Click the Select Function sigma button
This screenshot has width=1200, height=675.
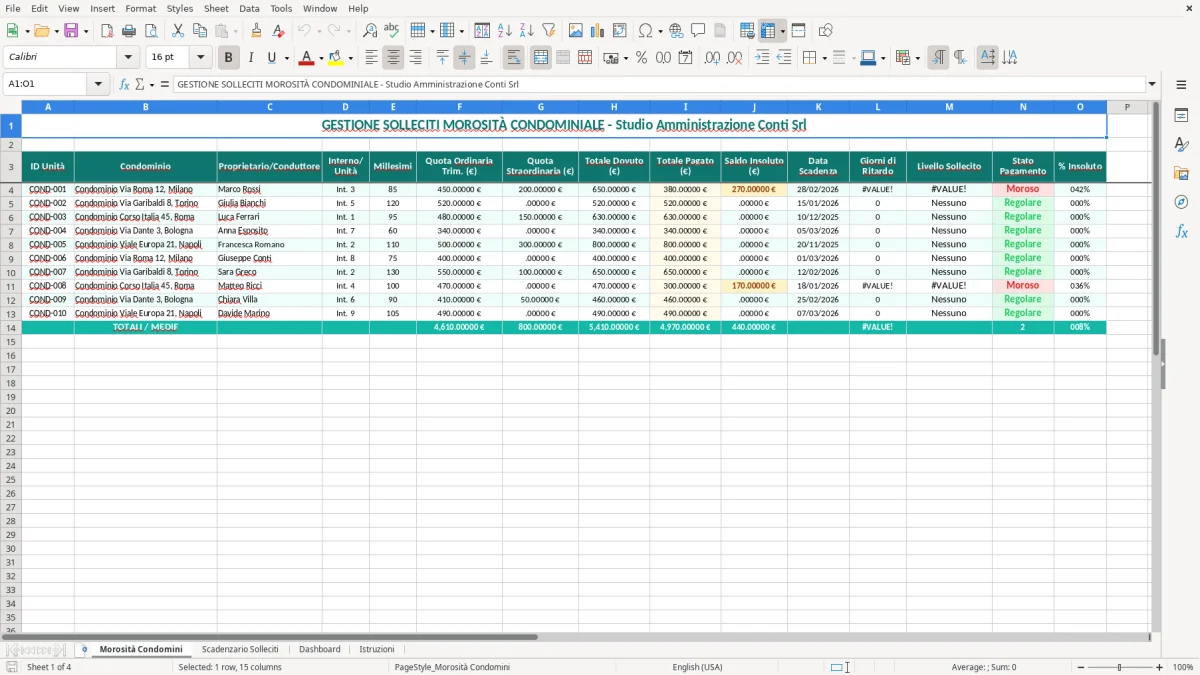pyautogui.click(x=141, y=85)
